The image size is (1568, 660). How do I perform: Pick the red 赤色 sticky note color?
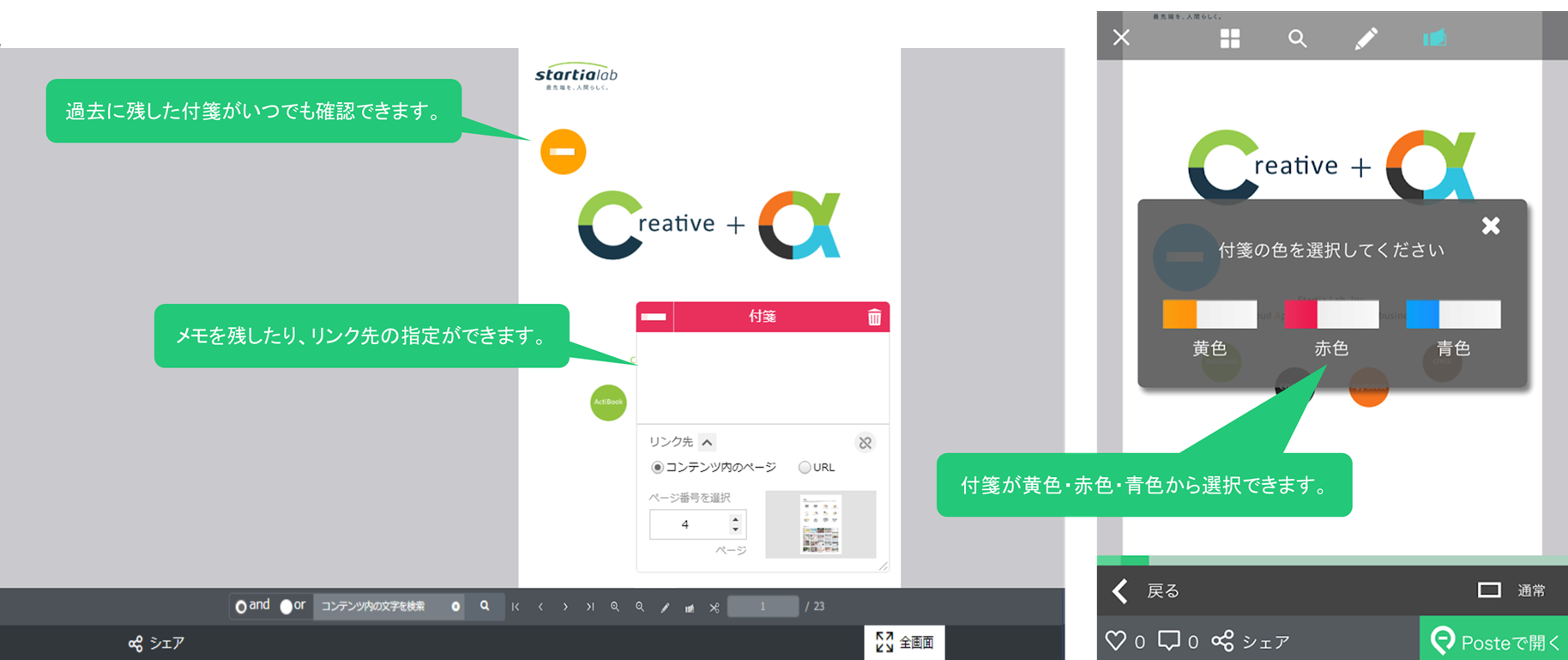(1330, 315)
